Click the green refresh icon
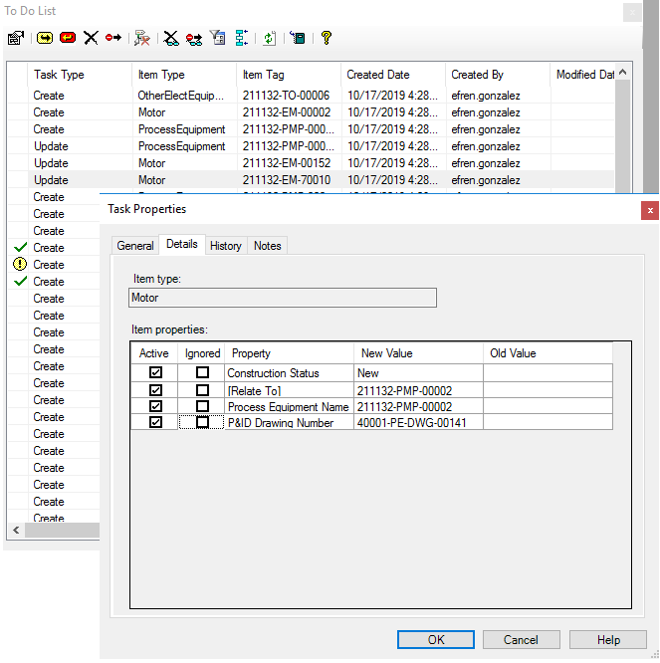This screenshot has width=660, height=663. 269,38
